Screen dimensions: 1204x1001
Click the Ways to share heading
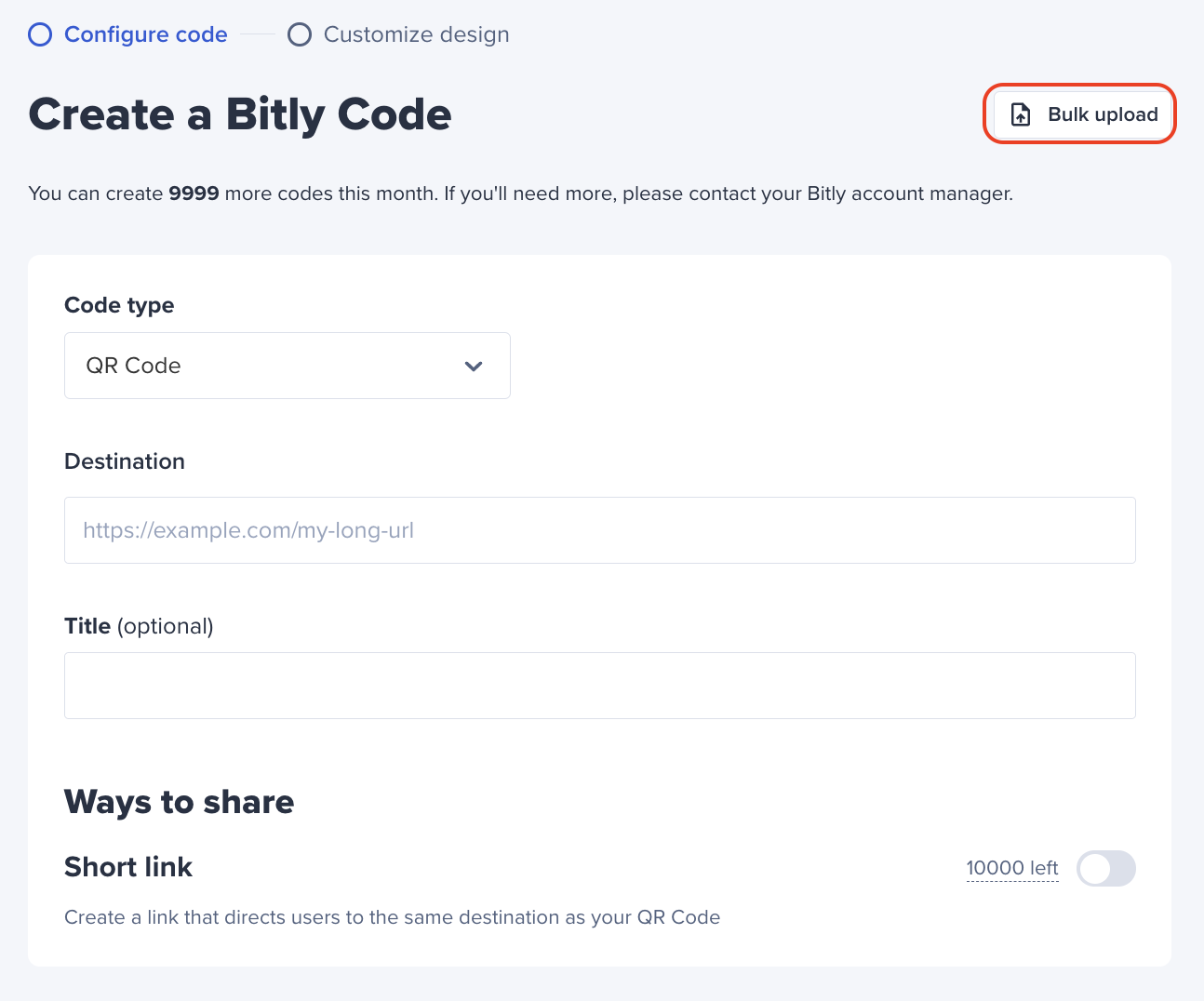(x=180, y=802)
